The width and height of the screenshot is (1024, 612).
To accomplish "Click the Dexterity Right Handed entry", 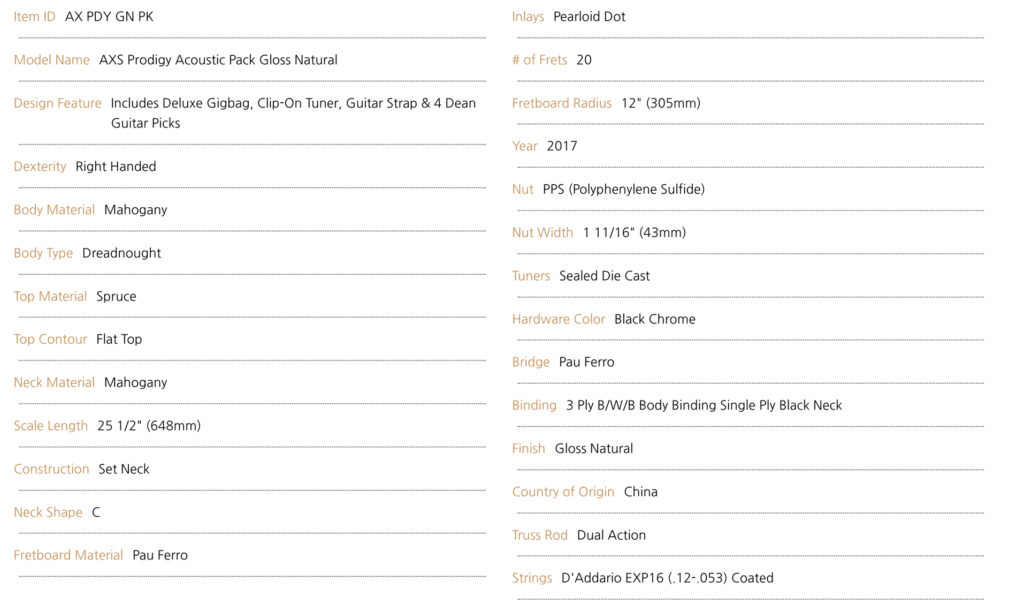I will [x=85, y=167].
